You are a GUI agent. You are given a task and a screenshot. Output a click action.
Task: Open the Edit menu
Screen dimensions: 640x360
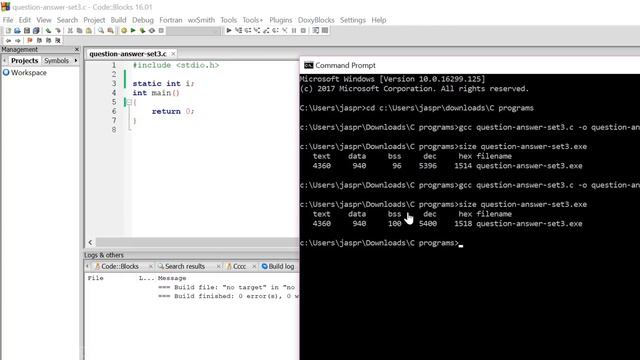point(24,20)
